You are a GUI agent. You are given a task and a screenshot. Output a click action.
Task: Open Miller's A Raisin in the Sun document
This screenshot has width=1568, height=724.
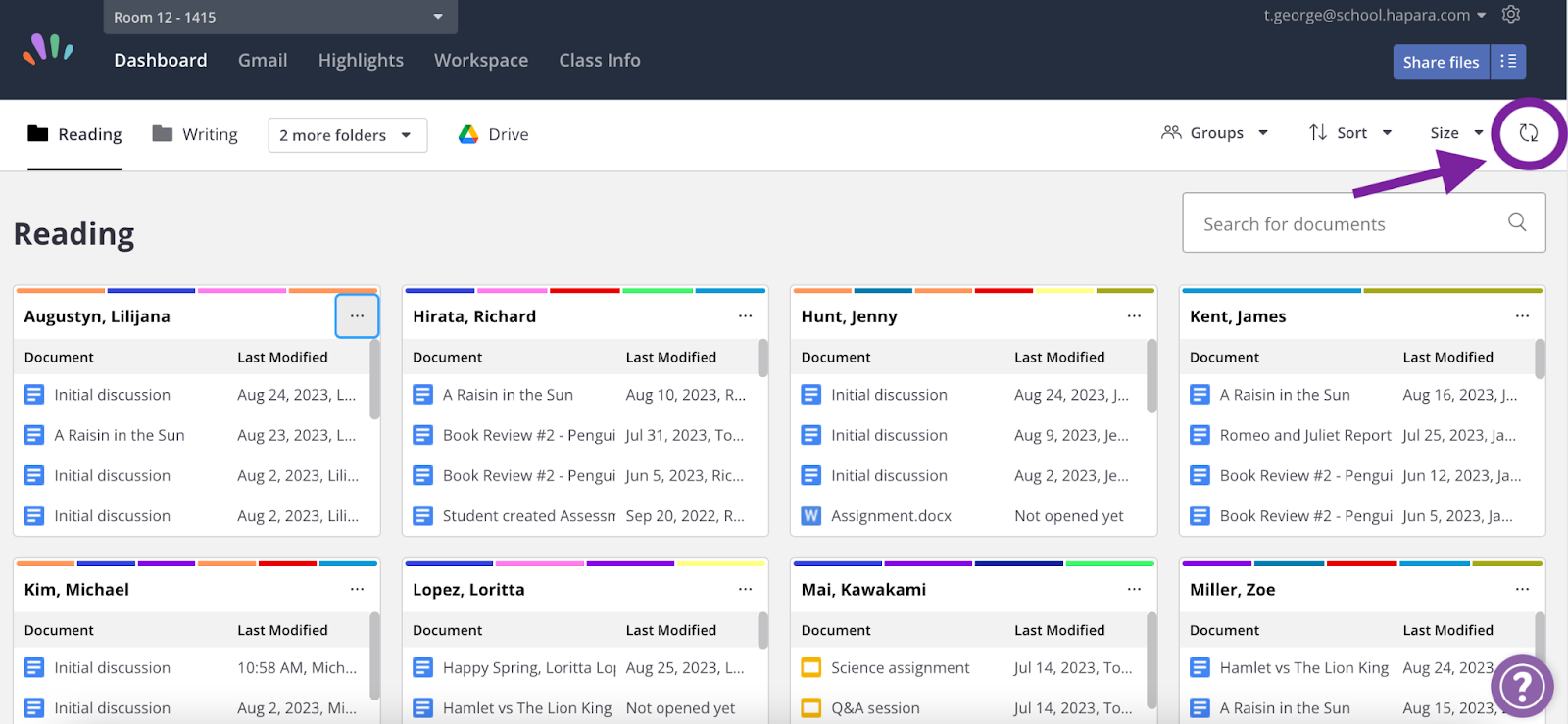pyautogui.click(x=1285, y=707)
